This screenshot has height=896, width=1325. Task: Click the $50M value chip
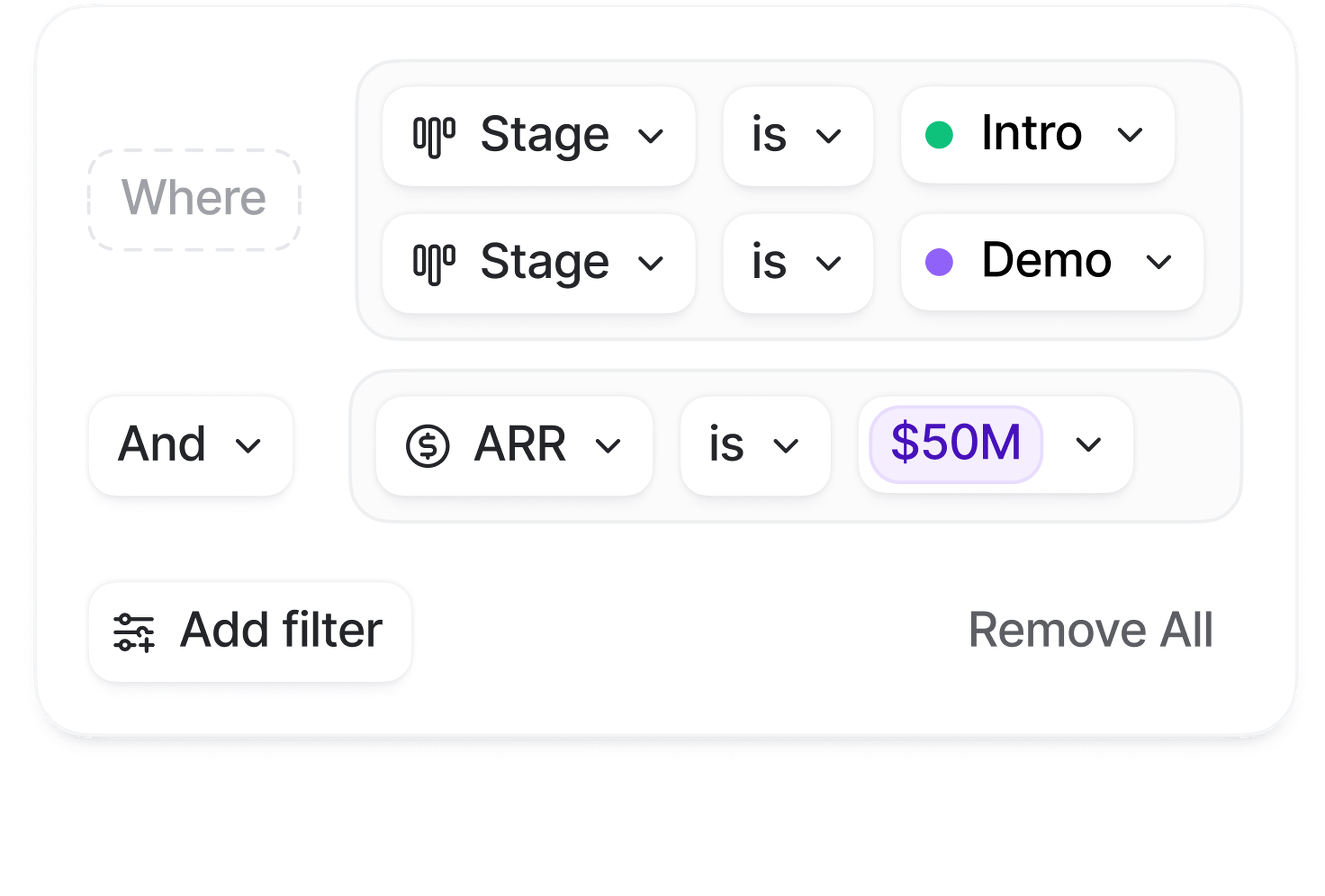click(955, 444)
